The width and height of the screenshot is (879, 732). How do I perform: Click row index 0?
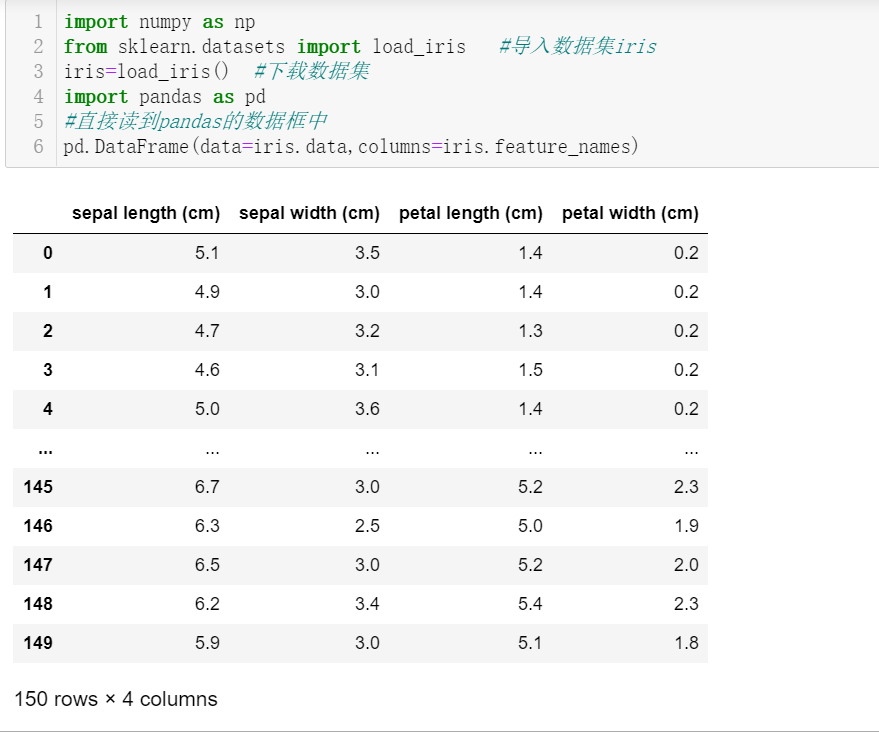click(48, 253)
